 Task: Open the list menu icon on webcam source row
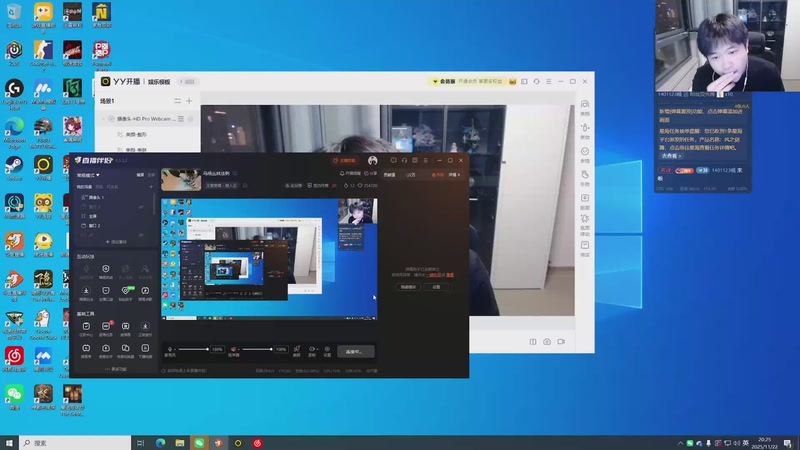(181, 119)
